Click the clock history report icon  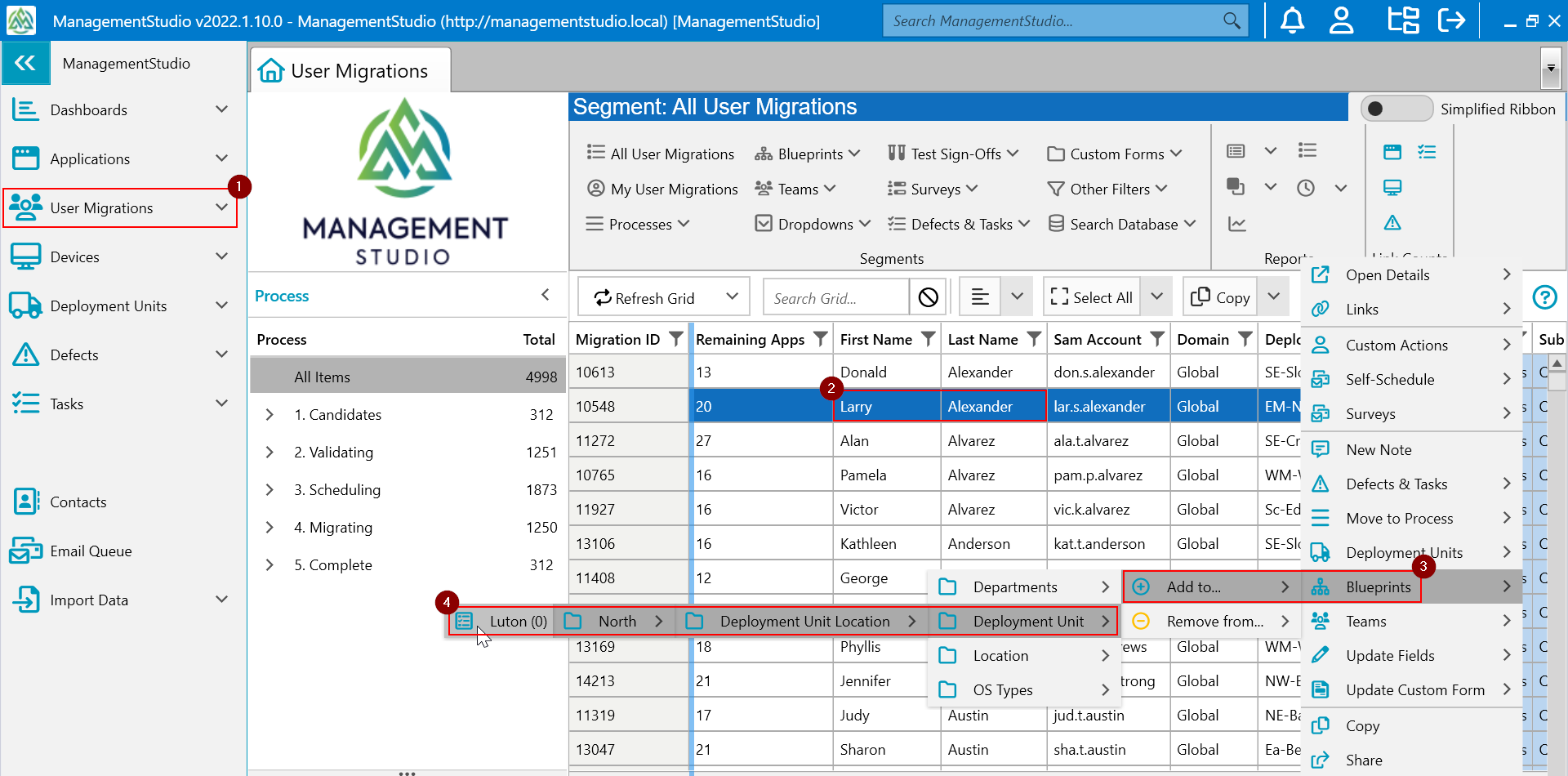tap(1306, 188)
